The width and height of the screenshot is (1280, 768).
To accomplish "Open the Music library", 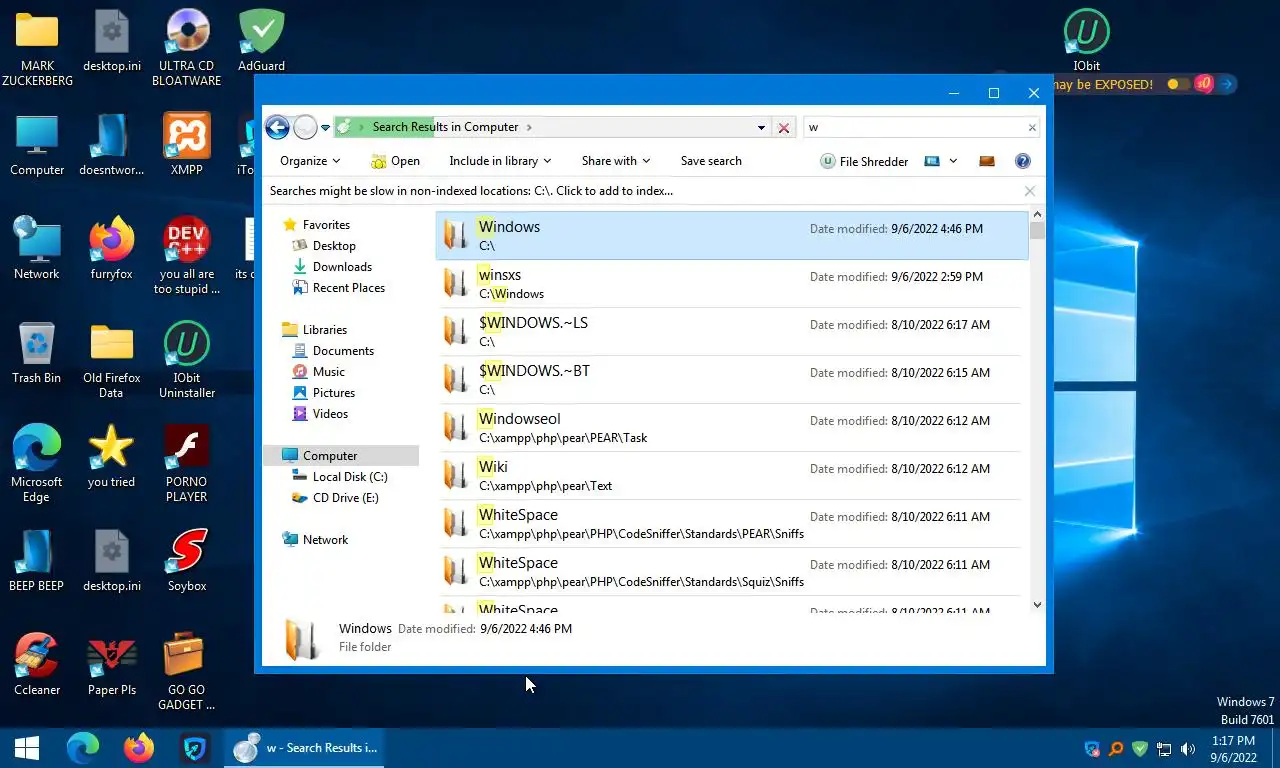I will tap(328, 372).
